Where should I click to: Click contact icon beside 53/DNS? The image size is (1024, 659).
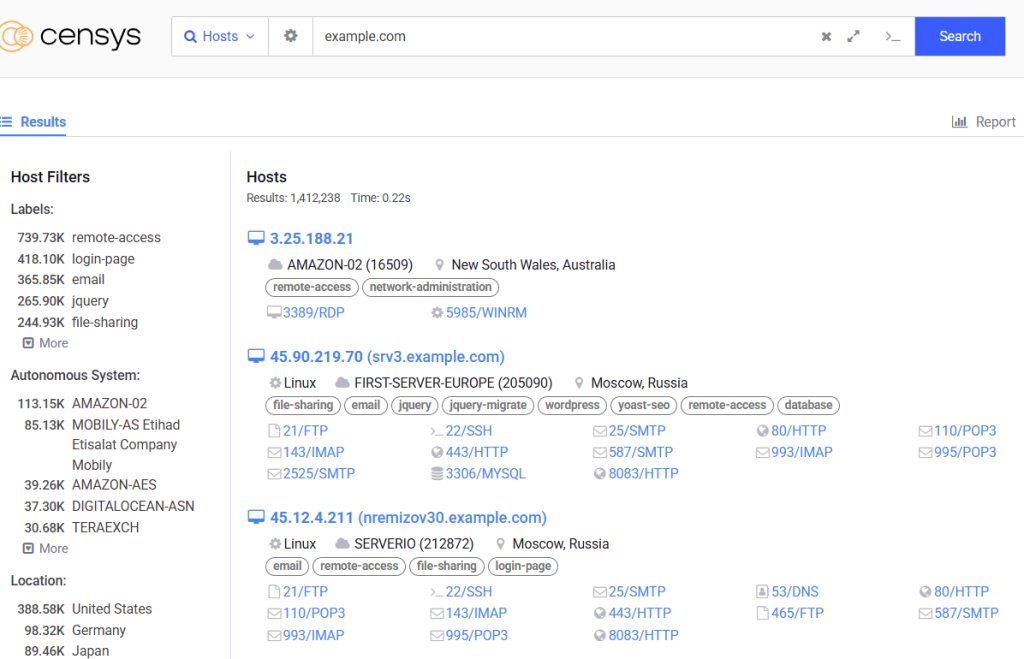(x=762, y=592)
